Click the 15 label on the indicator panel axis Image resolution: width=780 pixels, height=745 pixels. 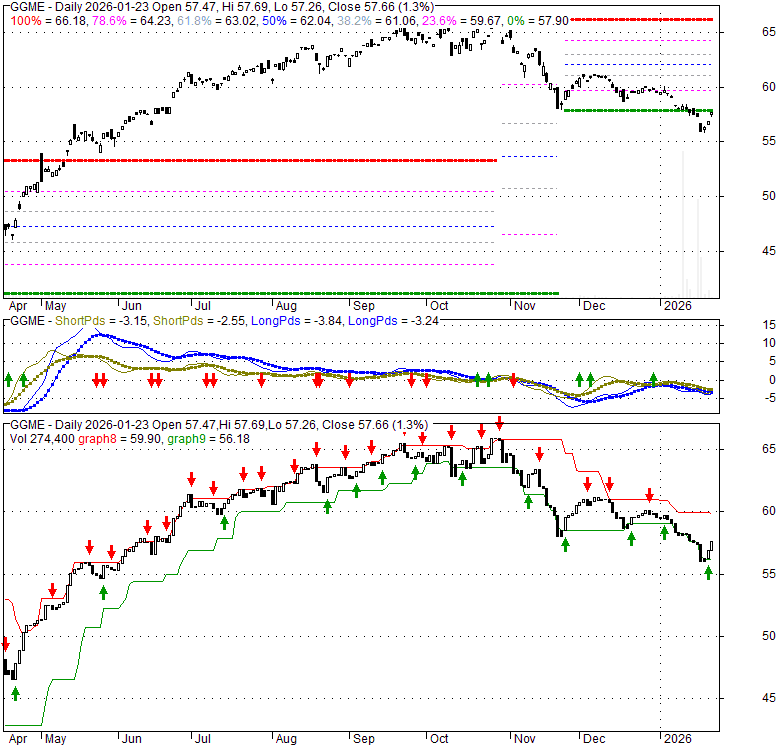(x=769, y=325)
